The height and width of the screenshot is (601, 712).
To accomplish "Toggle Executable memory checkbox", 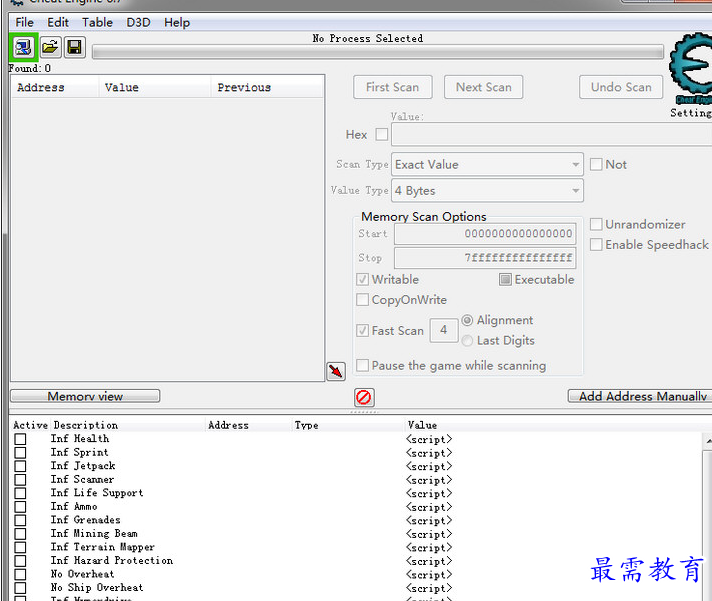I will tap(505, 279).
